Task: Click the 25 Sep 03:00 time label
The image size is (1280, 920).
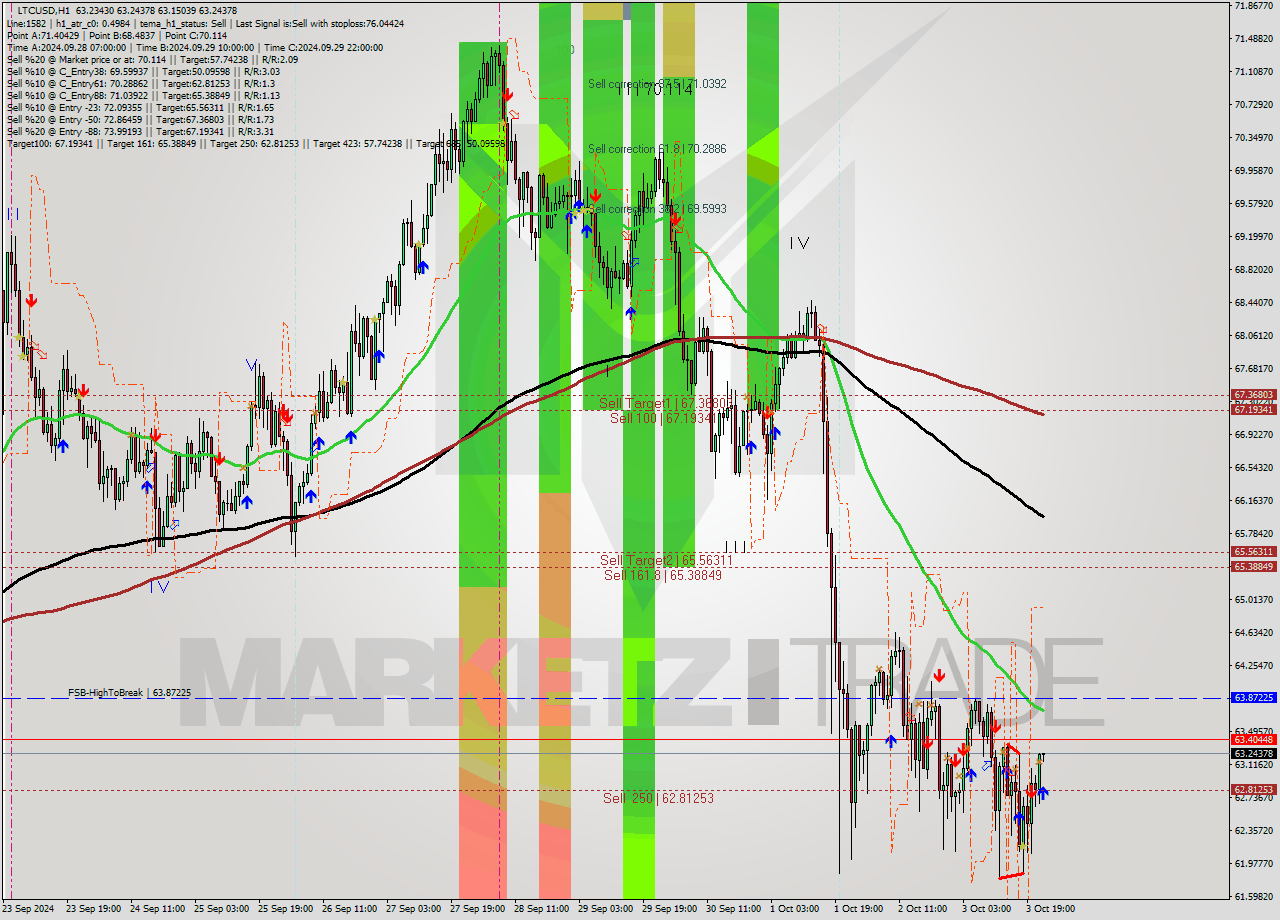Action: 222,909
